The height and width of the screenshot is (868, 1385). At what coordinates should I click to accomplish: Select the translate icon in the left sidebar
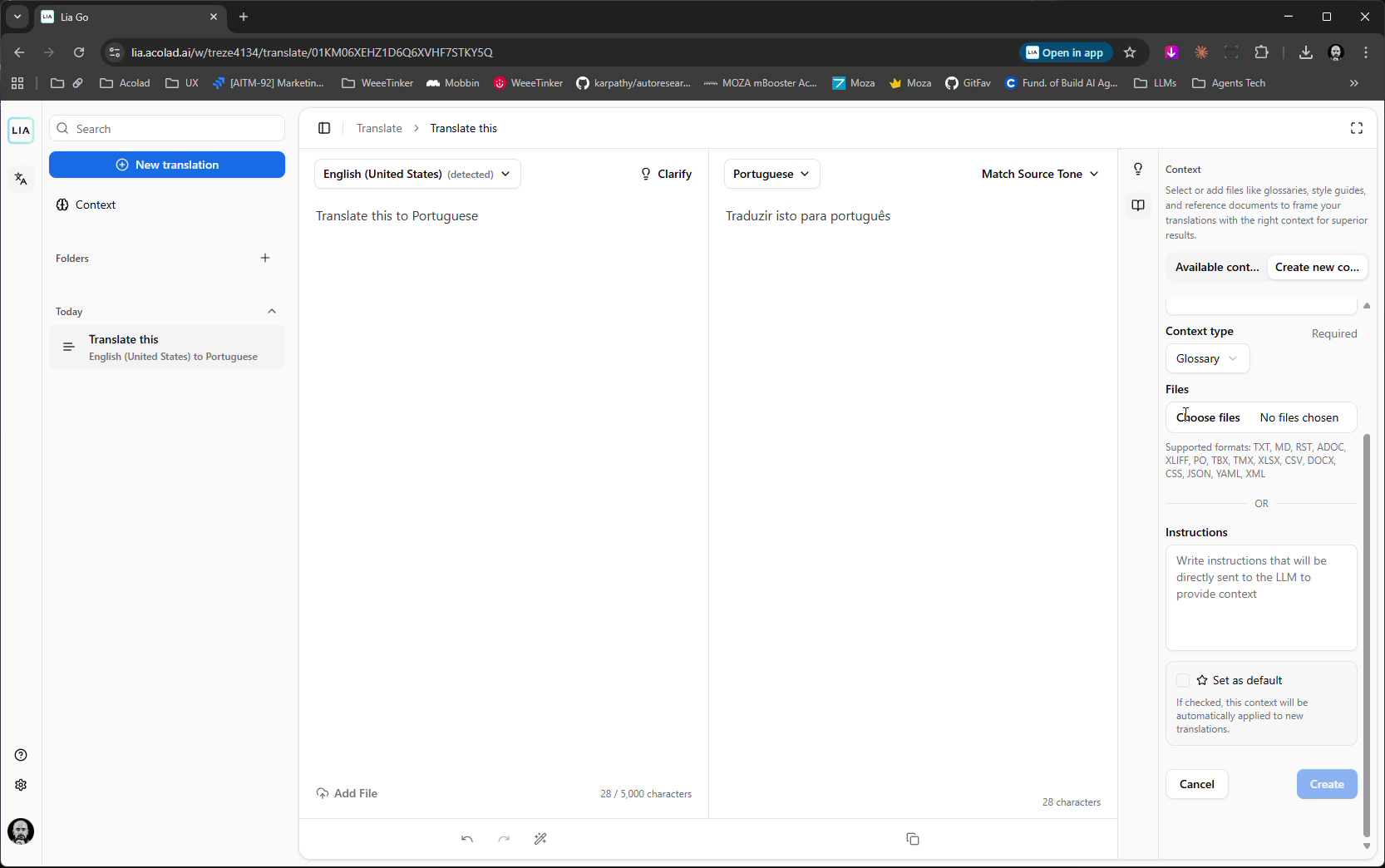coord(20,179)
